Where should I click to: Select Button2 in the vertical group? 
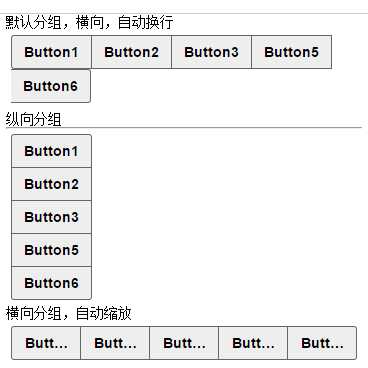[x=51, y=184]
